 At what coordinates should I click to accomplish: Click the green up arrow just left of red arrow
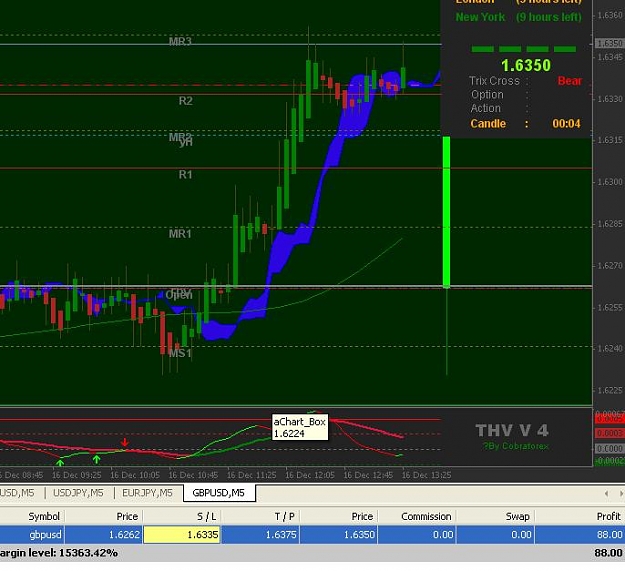click(x=96, y=459)
